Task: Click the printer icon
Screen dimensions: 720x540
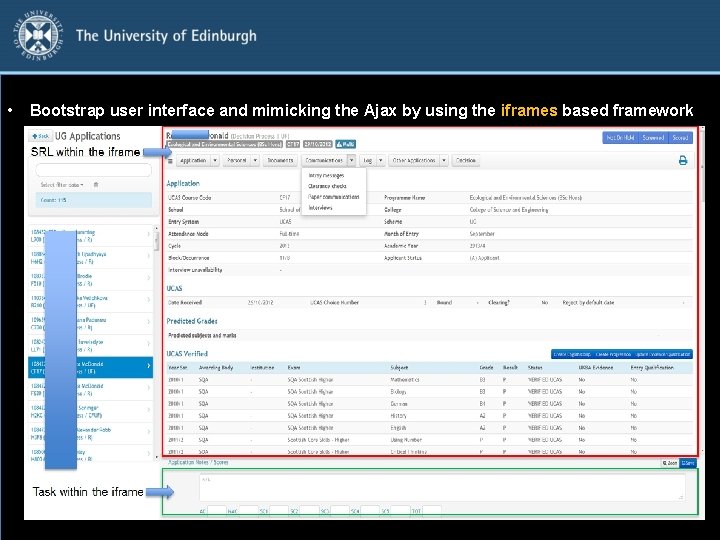Action: click(x=683, y=160)
